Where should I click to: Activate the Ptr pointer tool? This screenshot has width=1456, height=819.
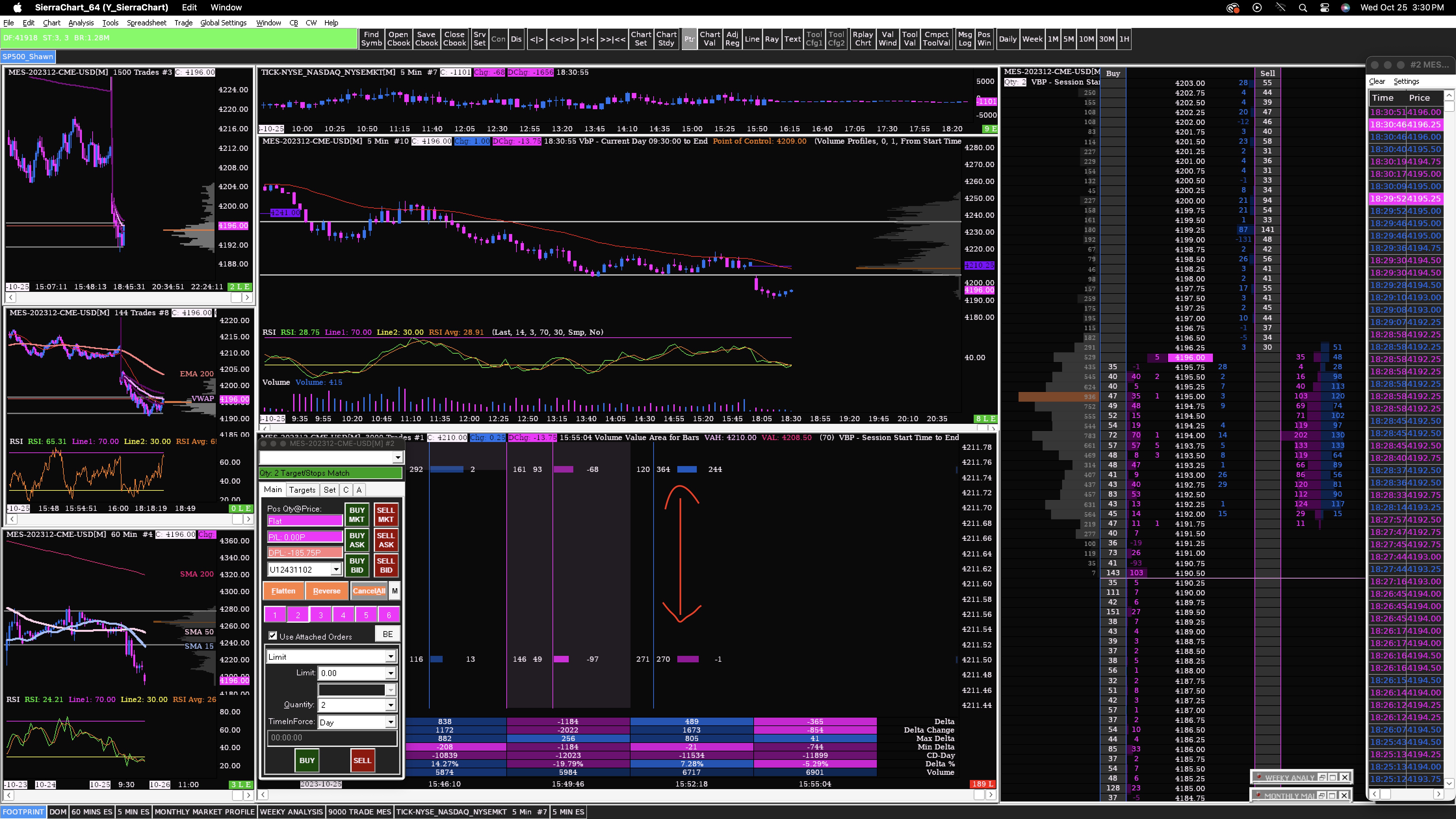pos(689,38)
